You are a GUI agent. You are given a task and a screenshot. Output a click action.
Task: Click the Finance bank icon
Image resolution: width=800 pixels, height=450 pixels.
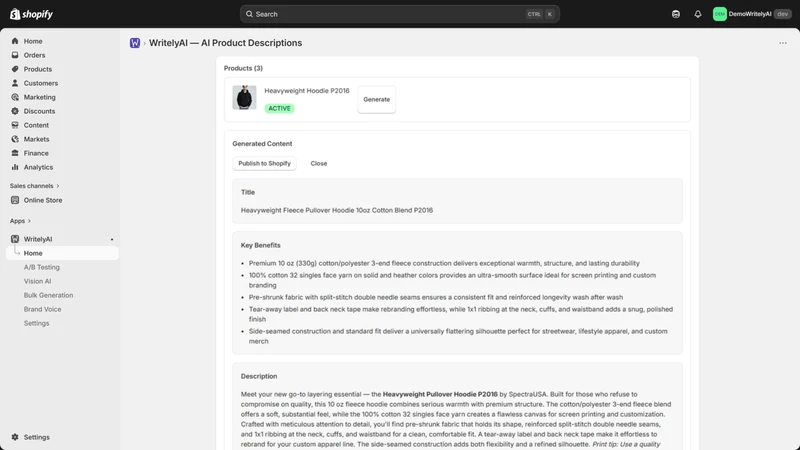point(15,153)
